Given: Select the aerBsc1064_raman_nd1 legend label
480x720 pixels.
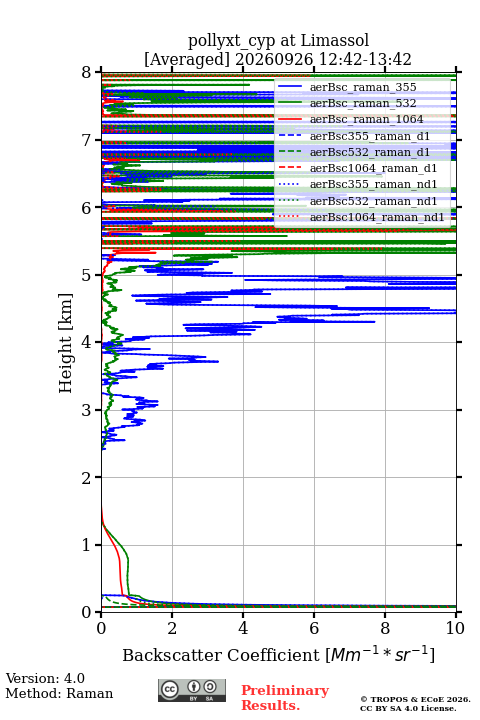Looking at the screenshot, I should 377,217.
